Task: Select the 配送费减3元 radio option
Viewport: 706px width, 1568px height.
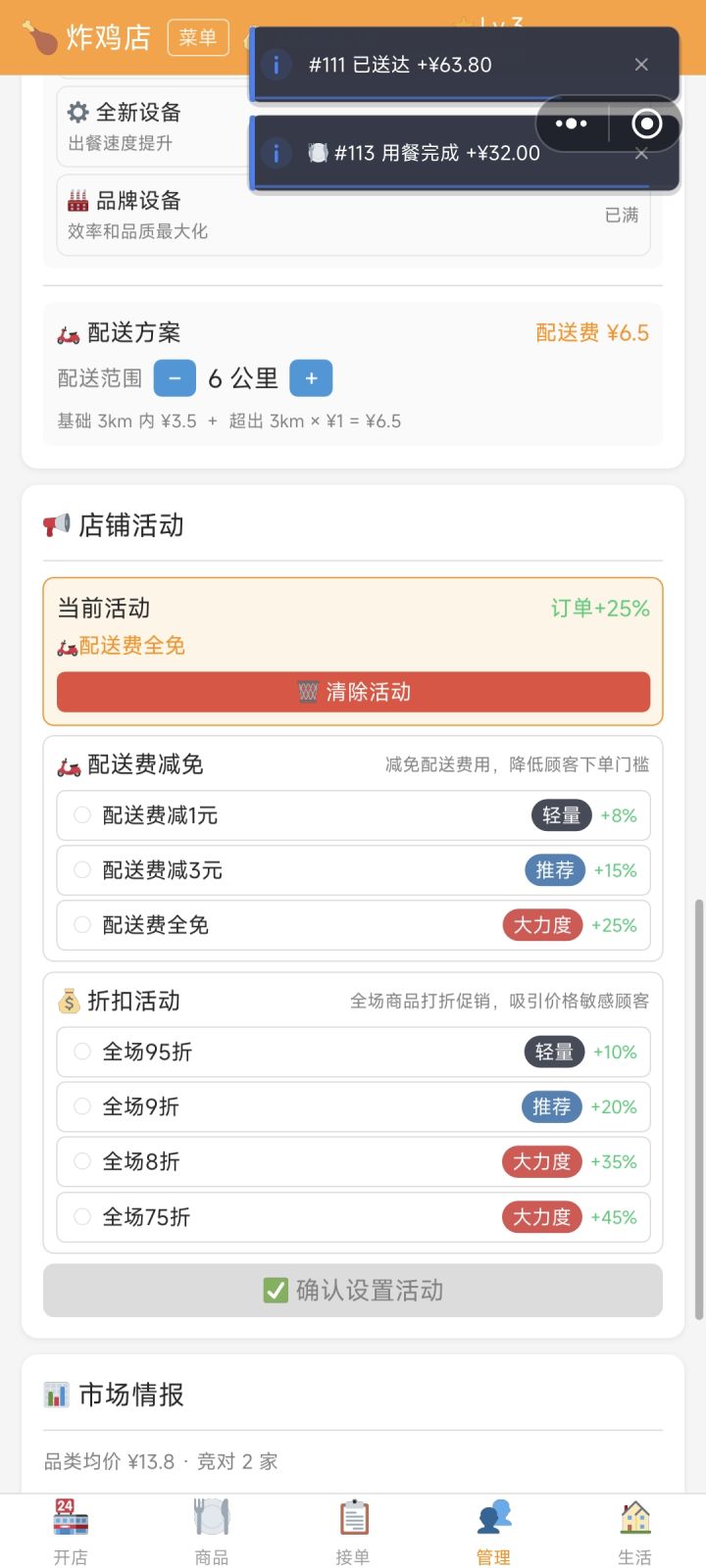Action: pyautogui.click(x=82, y=870)
